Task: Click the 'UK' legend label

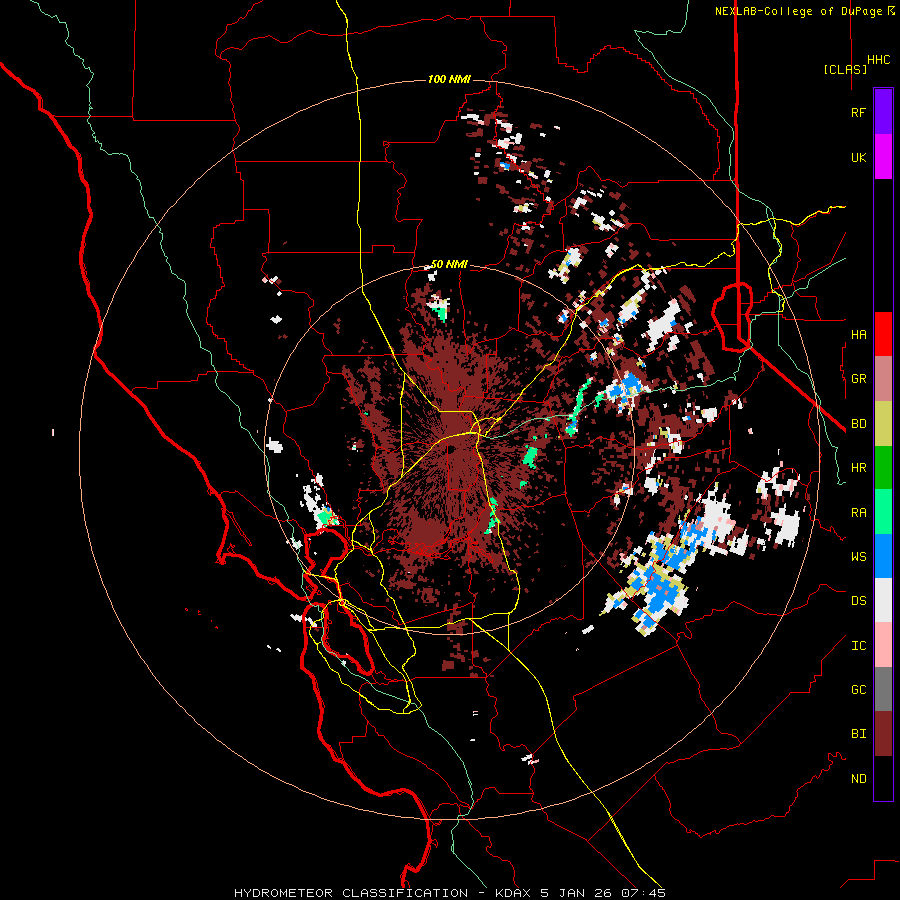Action: (858, 157)
